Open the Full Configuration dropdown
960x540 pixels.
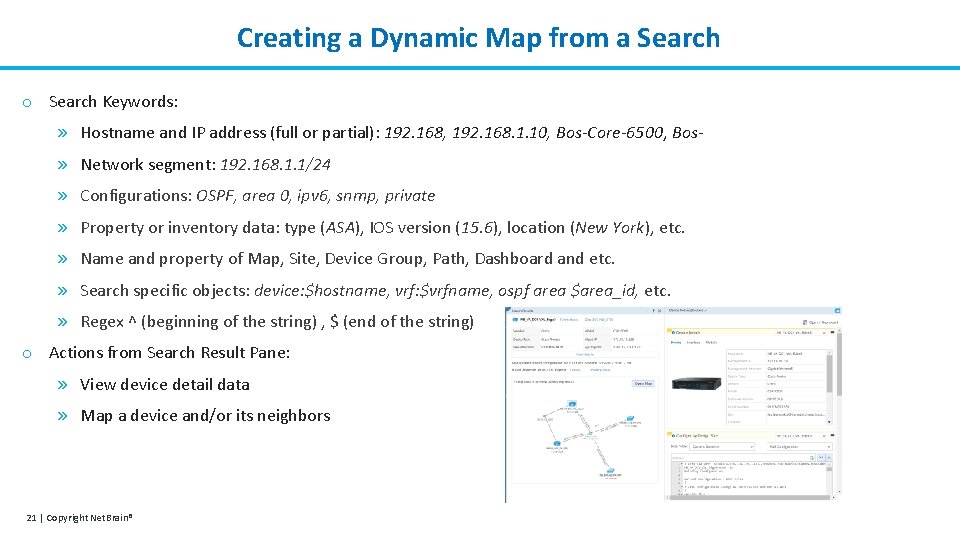point(800,446)
